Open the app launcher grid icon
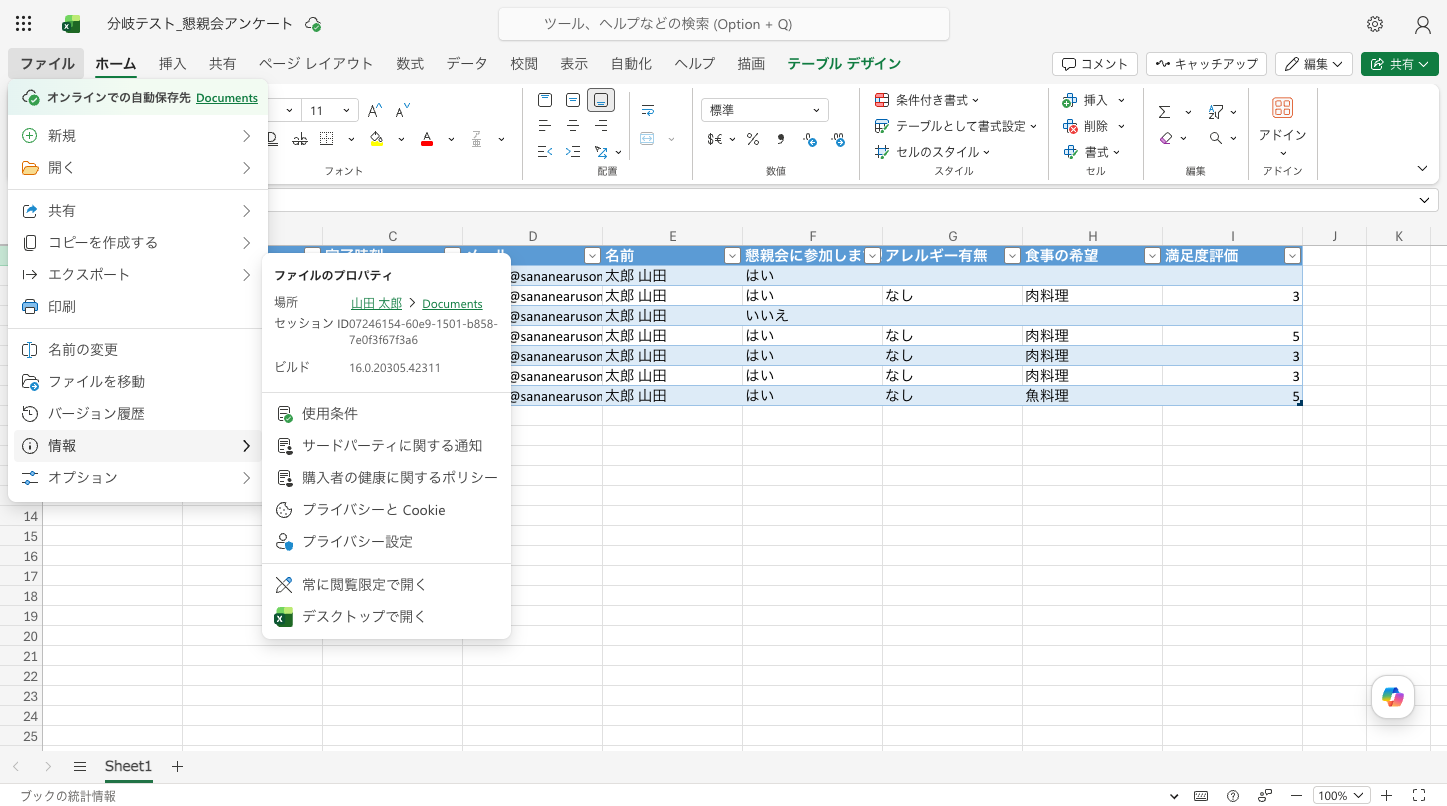The image size is (1447, 806). 24,24
